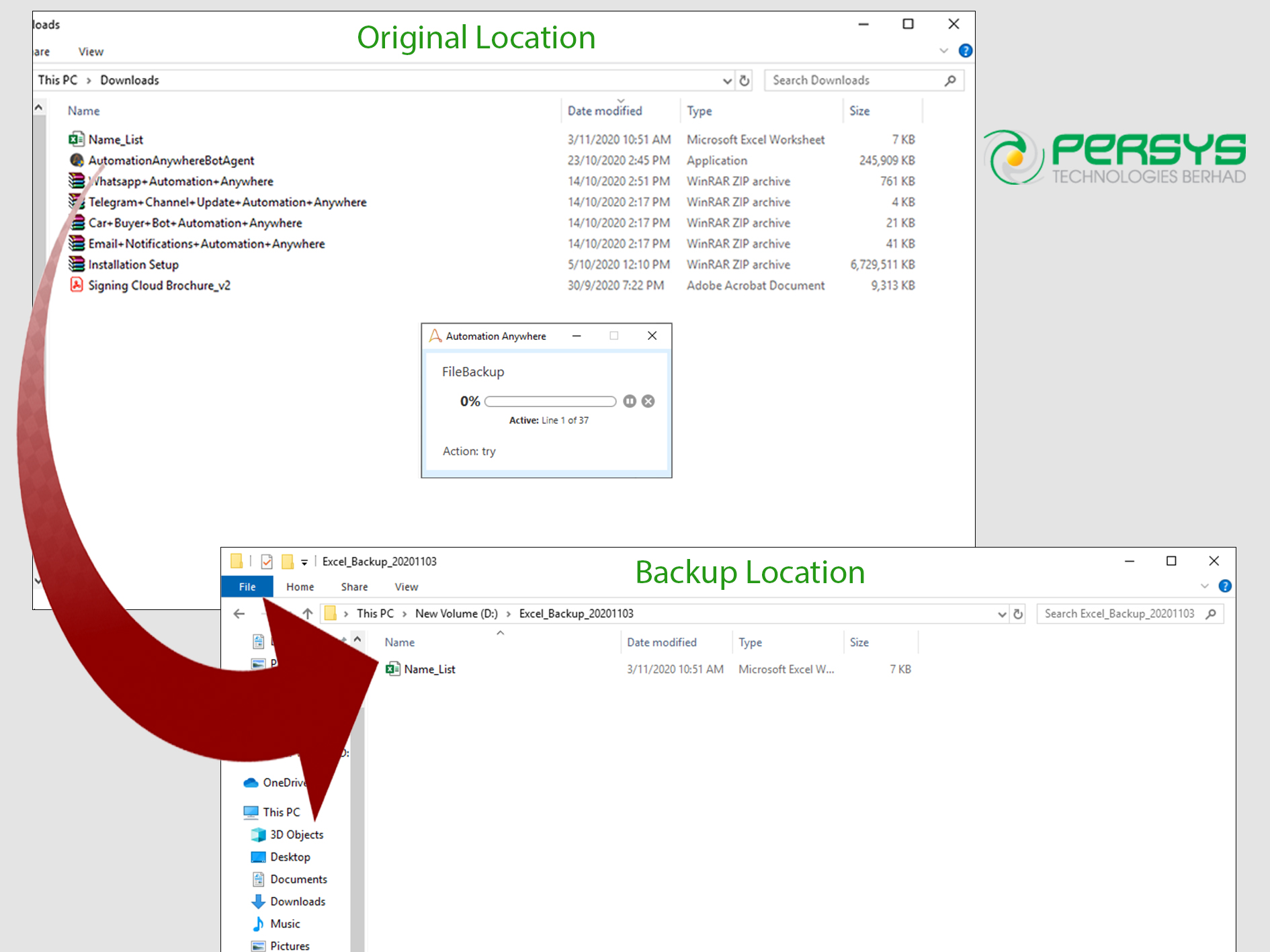Go back in the Excel_Backup window

click(x=239, y=613)
